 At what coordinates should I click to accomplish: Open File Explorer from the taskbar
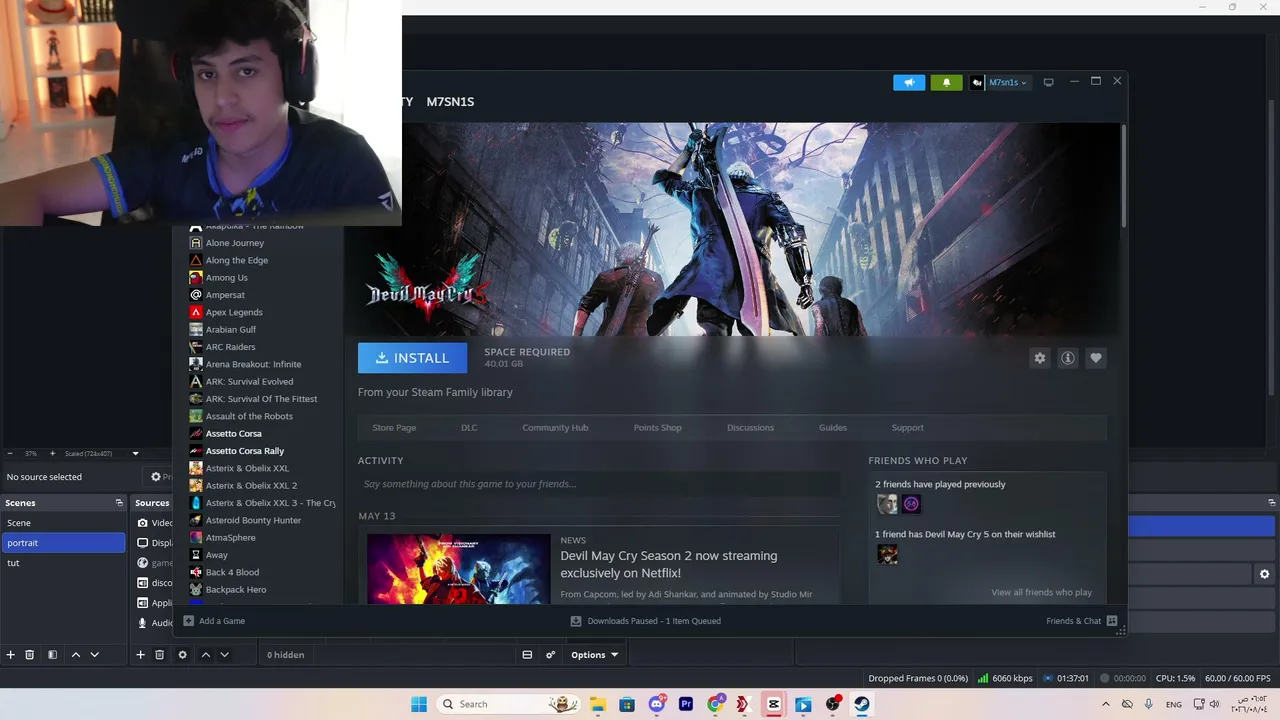(598, 704)
